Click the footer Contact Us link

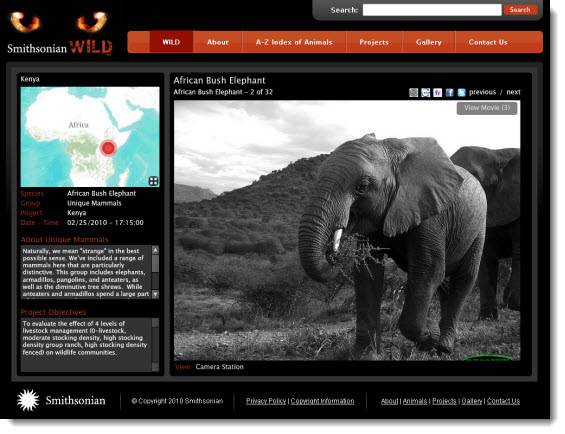503,401
